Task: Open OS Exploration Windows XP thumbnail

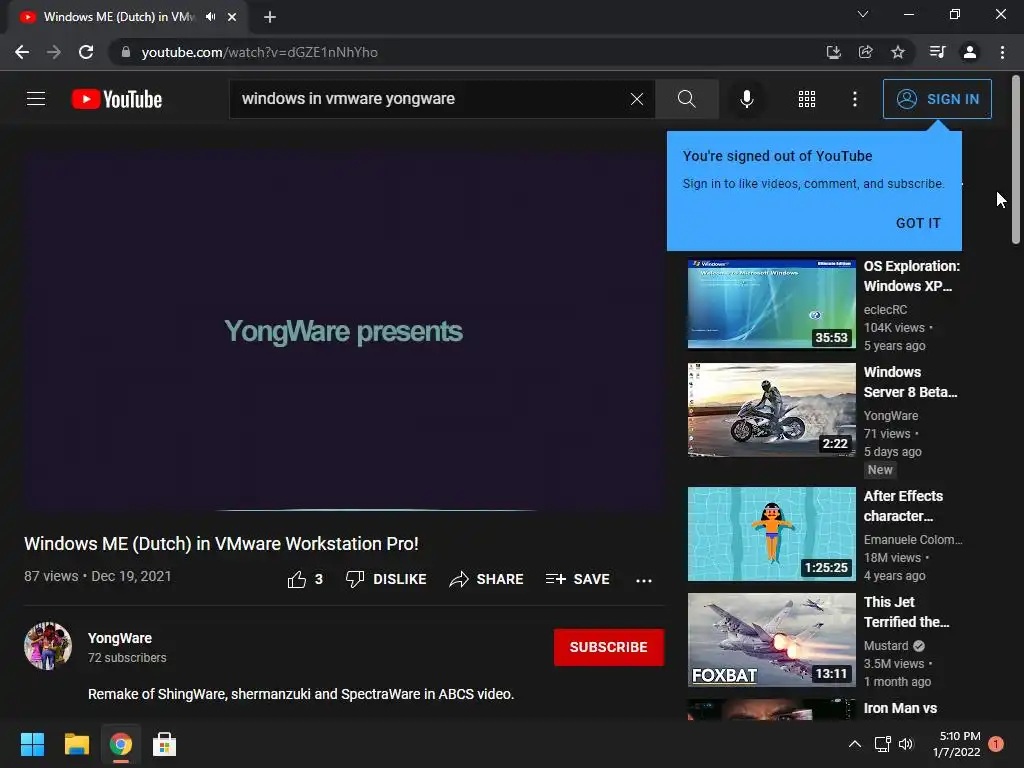Action: [x=771, y=304]
